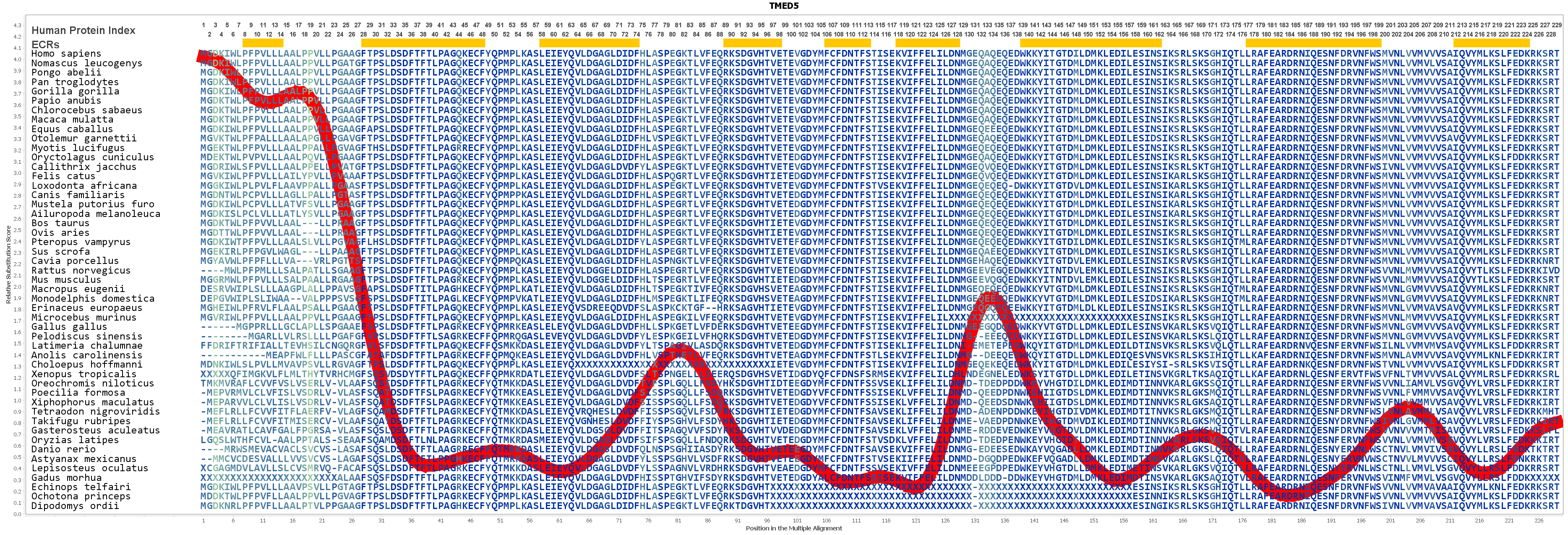Pick the Xenopus tropicalis row label

pyautogui.click(x=84, y=374)
